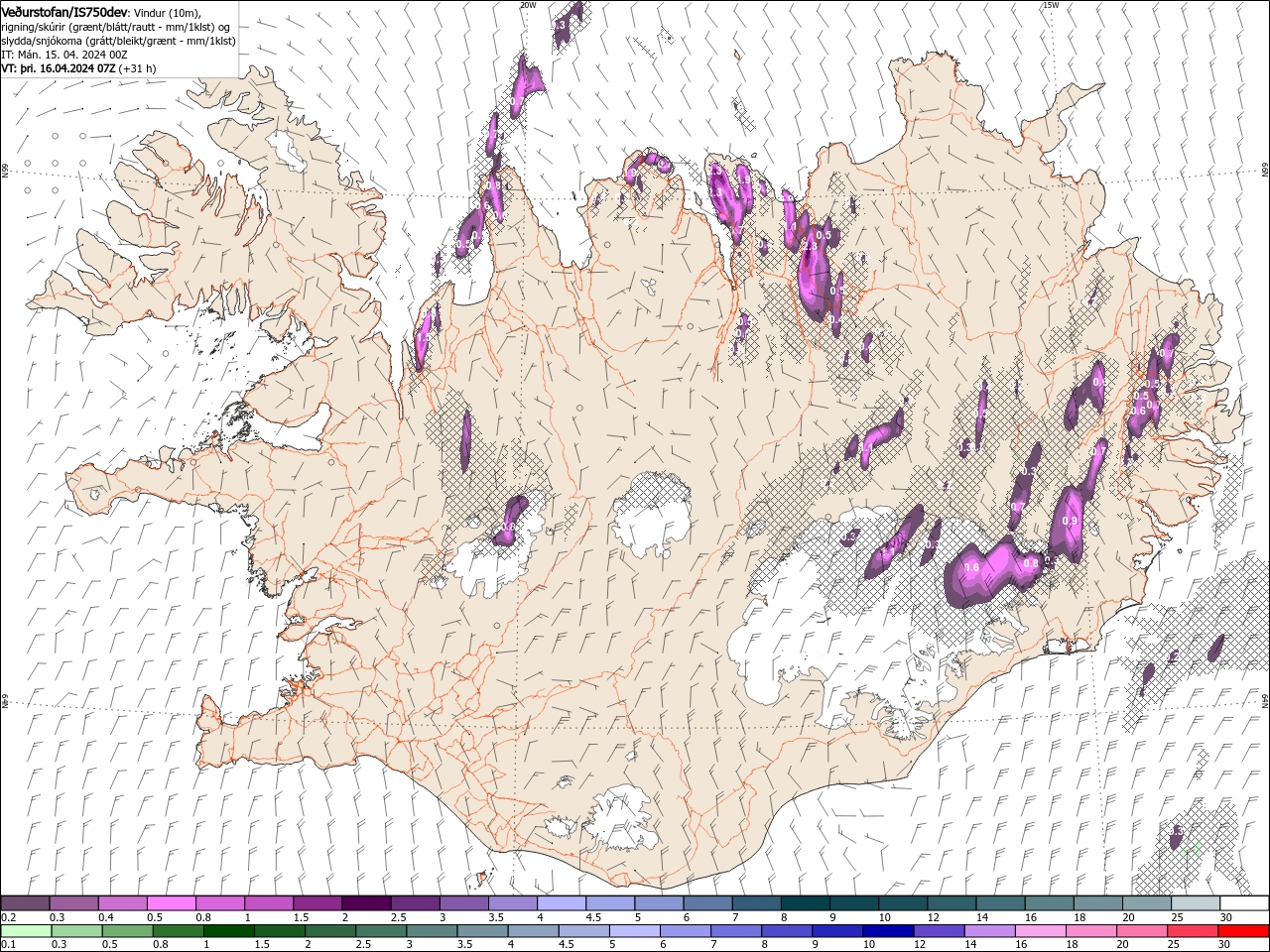Image resolution: width=1270 pixels, height=952 pixels.
Task: Pick the pale green 0.1 swatch in the lower legend row
Action: pos(26,931)
